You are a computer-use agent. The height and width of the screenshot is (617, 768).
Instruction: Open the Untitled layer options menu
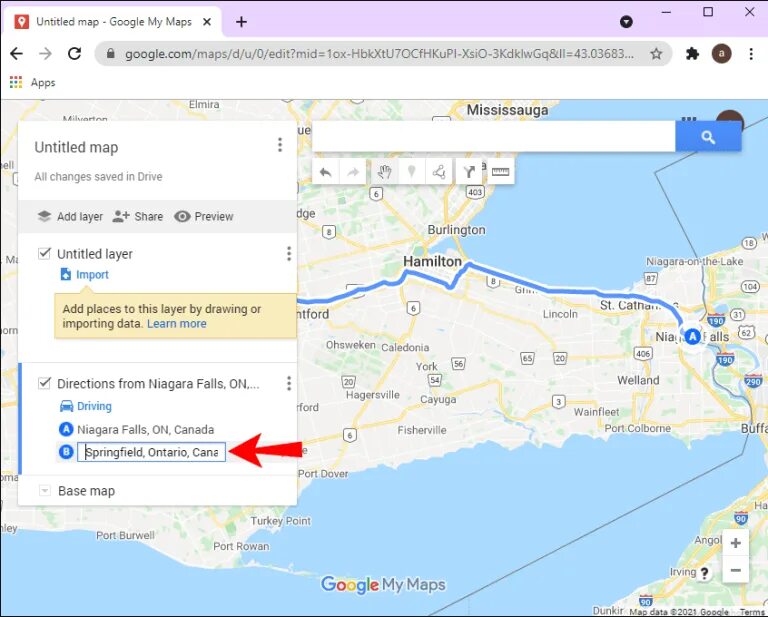(x=289, y=254)
